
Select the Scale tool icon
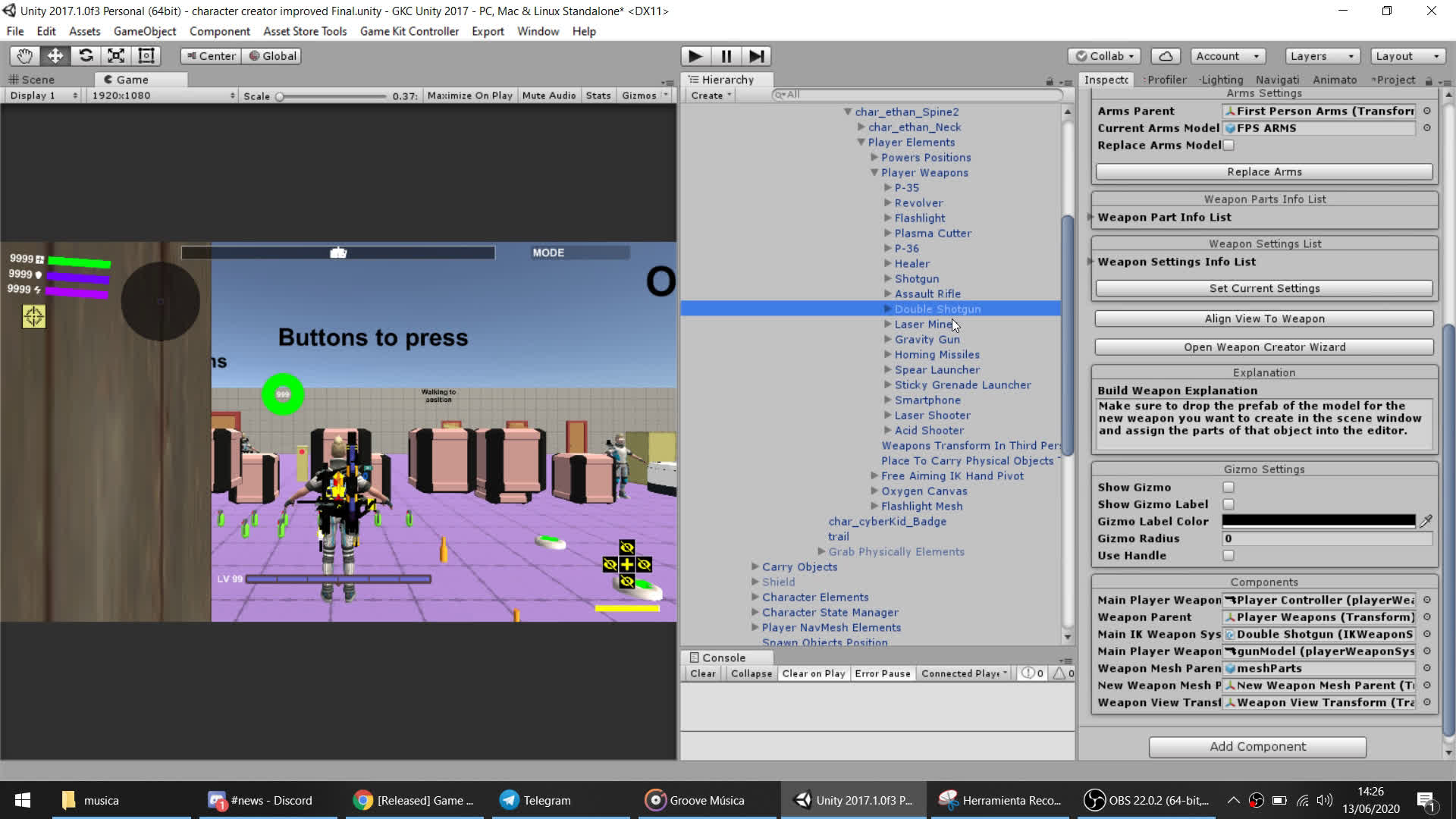[x=116, y=56]
